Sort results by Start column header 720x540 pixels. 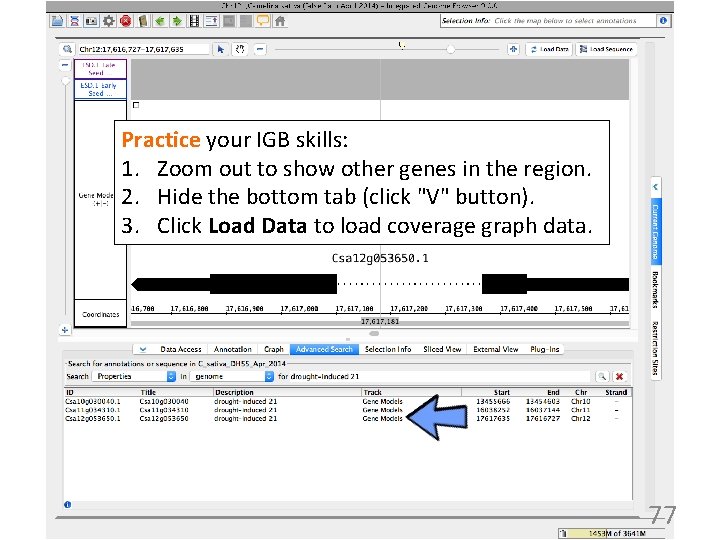486,393
